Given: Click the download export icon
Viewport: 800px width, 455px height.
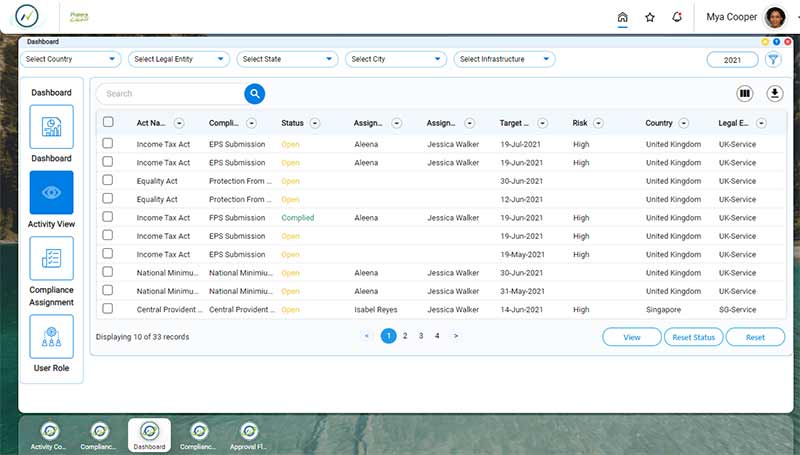Looking at the screenshot, I should 774,93.
